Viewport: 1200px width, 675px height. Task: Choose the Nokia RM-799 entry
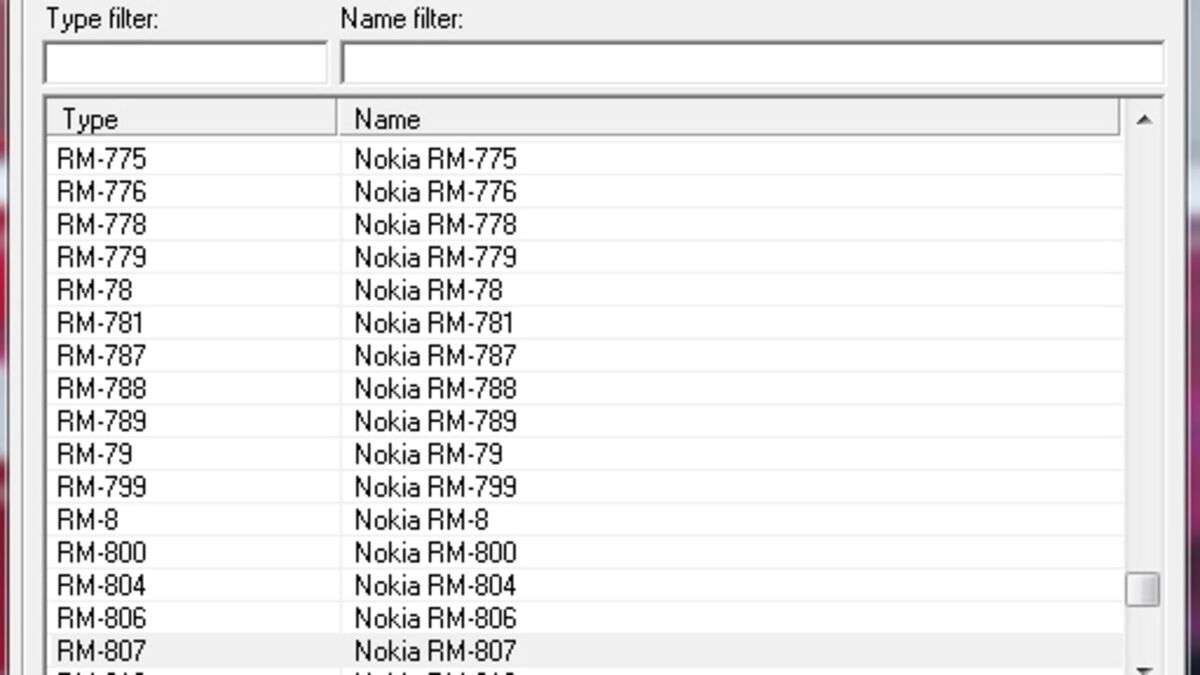435,487
